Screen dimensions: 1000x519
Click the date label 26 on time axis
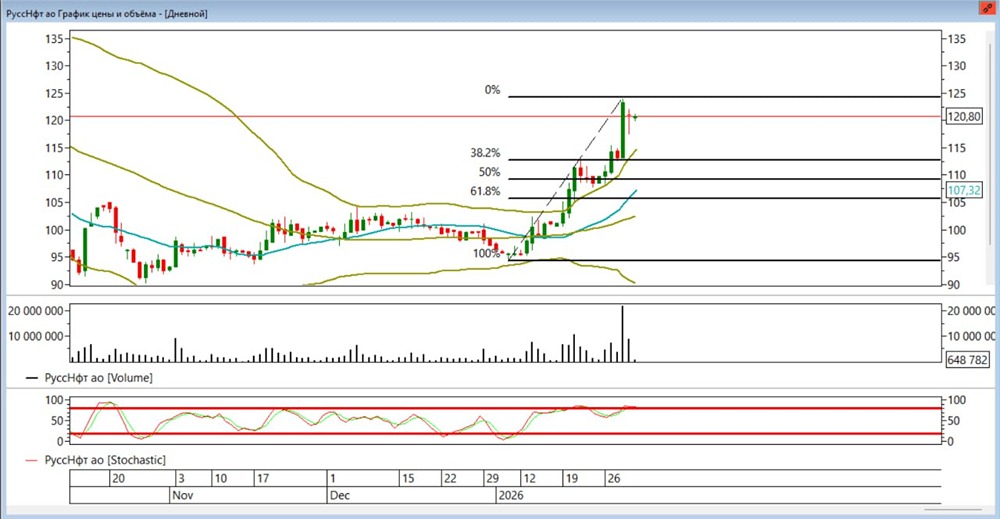[x=614, y=478]
